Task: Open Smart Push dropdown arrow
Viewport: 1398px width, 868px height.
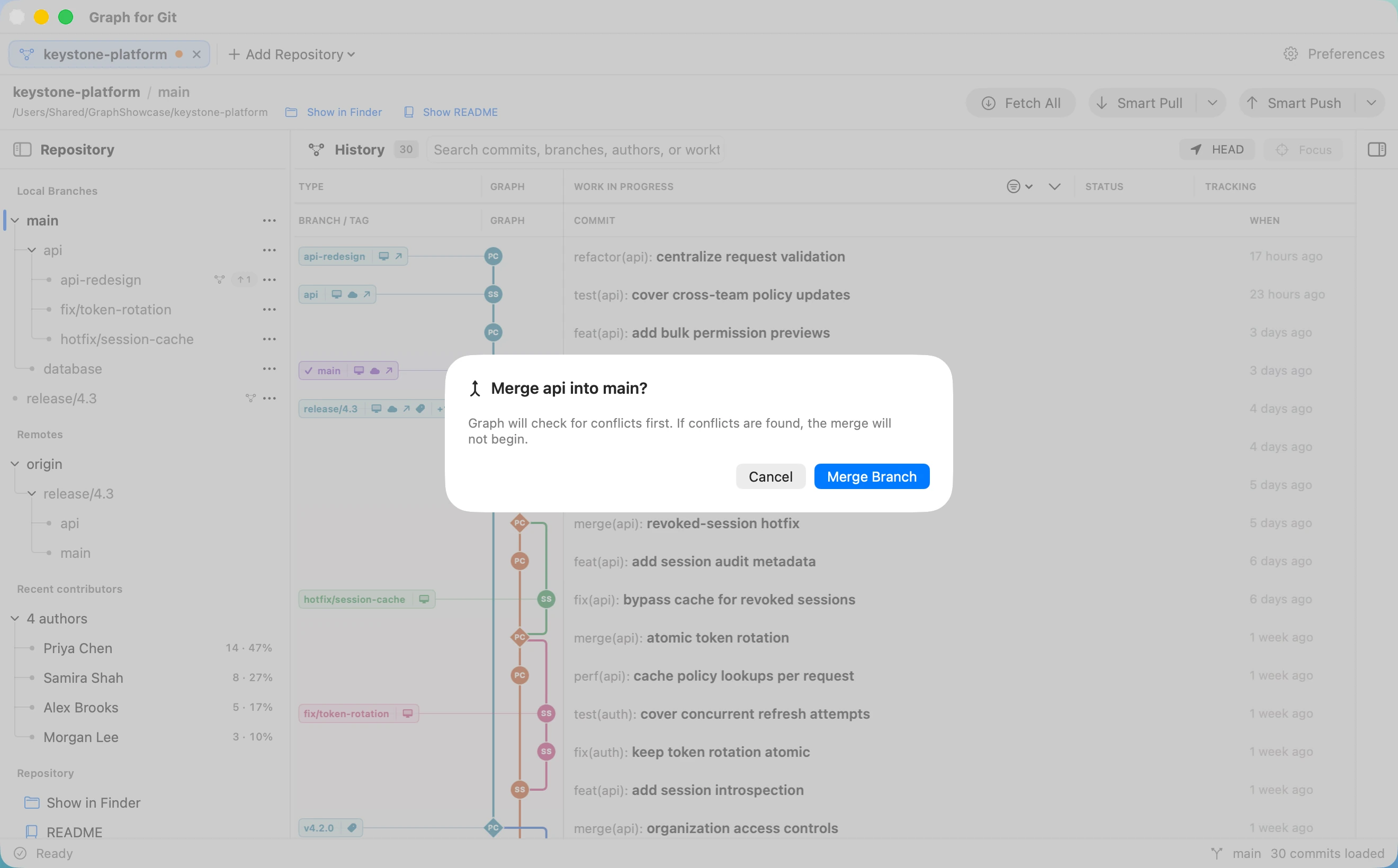Action: click(1371, 103)
